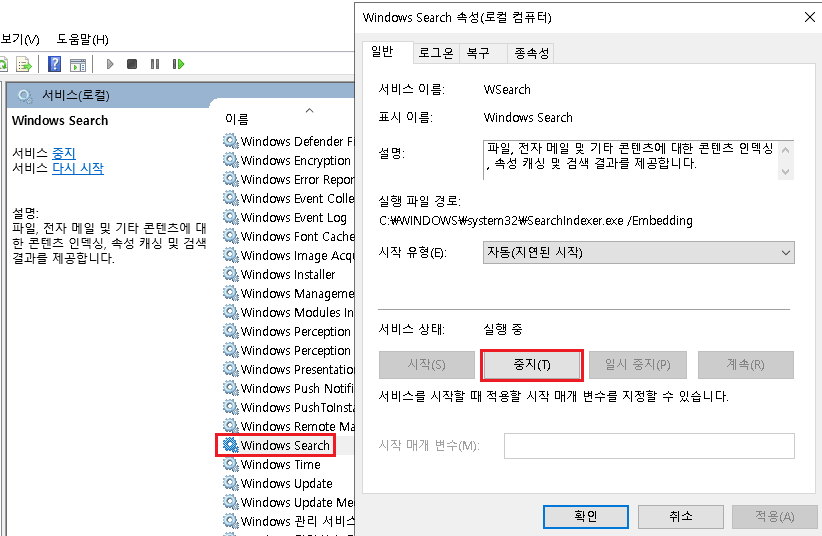Select Windows Manageme service row

click(288, 293)
